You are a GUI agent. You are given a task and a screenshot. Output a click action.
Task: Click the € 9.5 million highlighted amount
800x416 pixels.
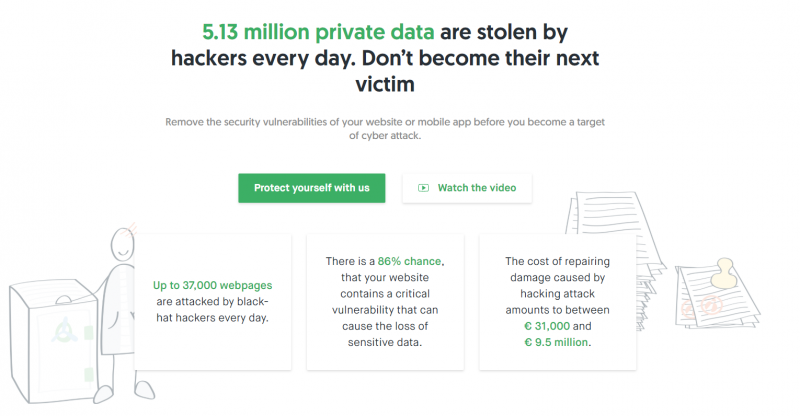[556, 342]
